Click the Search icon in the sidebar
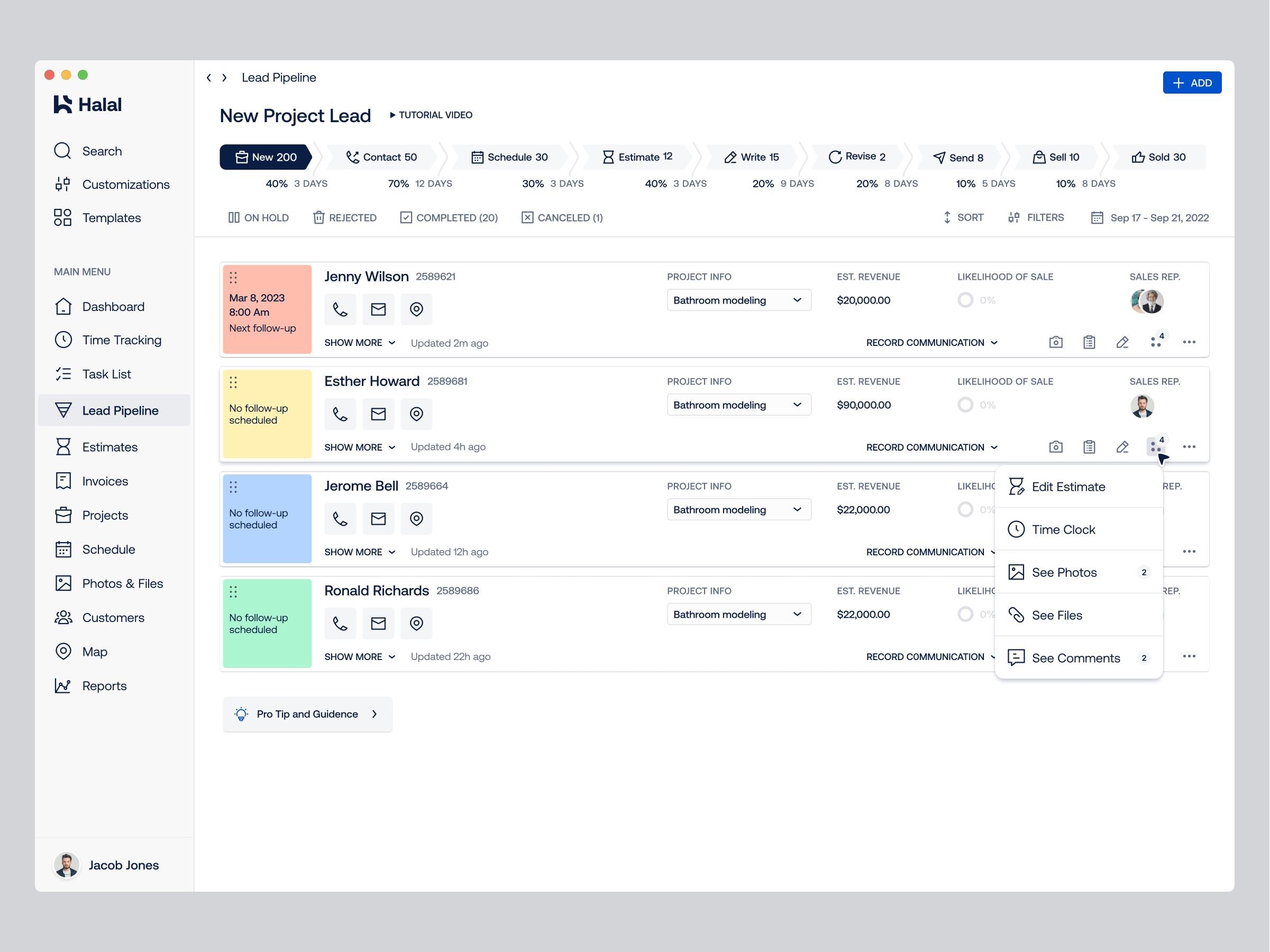Viewport: 1270px width, 952px height. [62, 150]
